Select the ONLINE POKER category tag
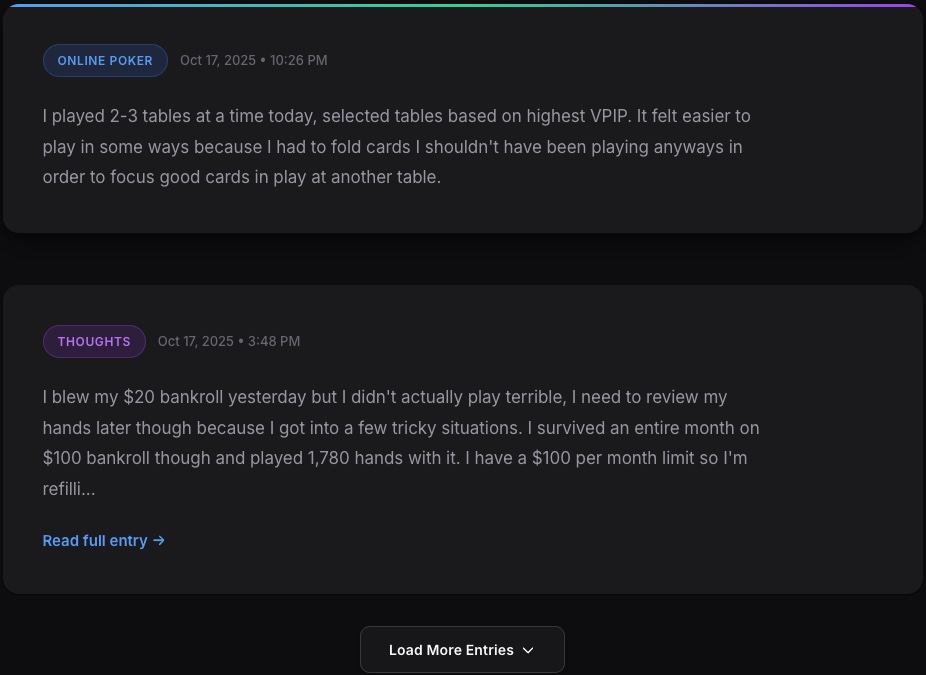This screenshot has width=926, height=675. click(105, 61)
